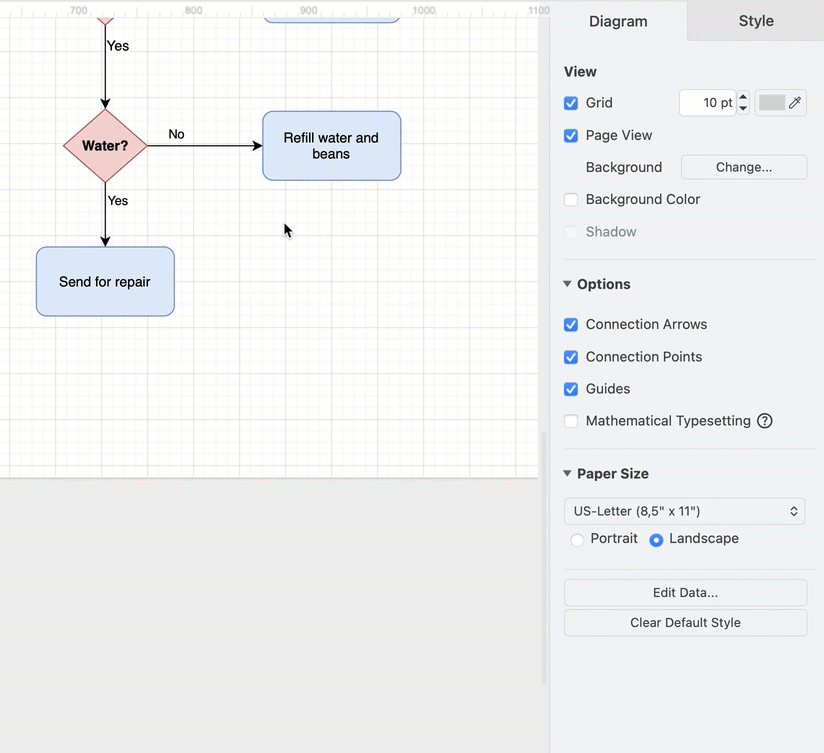This screenshot has width=824, height=753.
Task: Enable Mathematical Typesetting checkbox
Action: (x=571, y=421)
